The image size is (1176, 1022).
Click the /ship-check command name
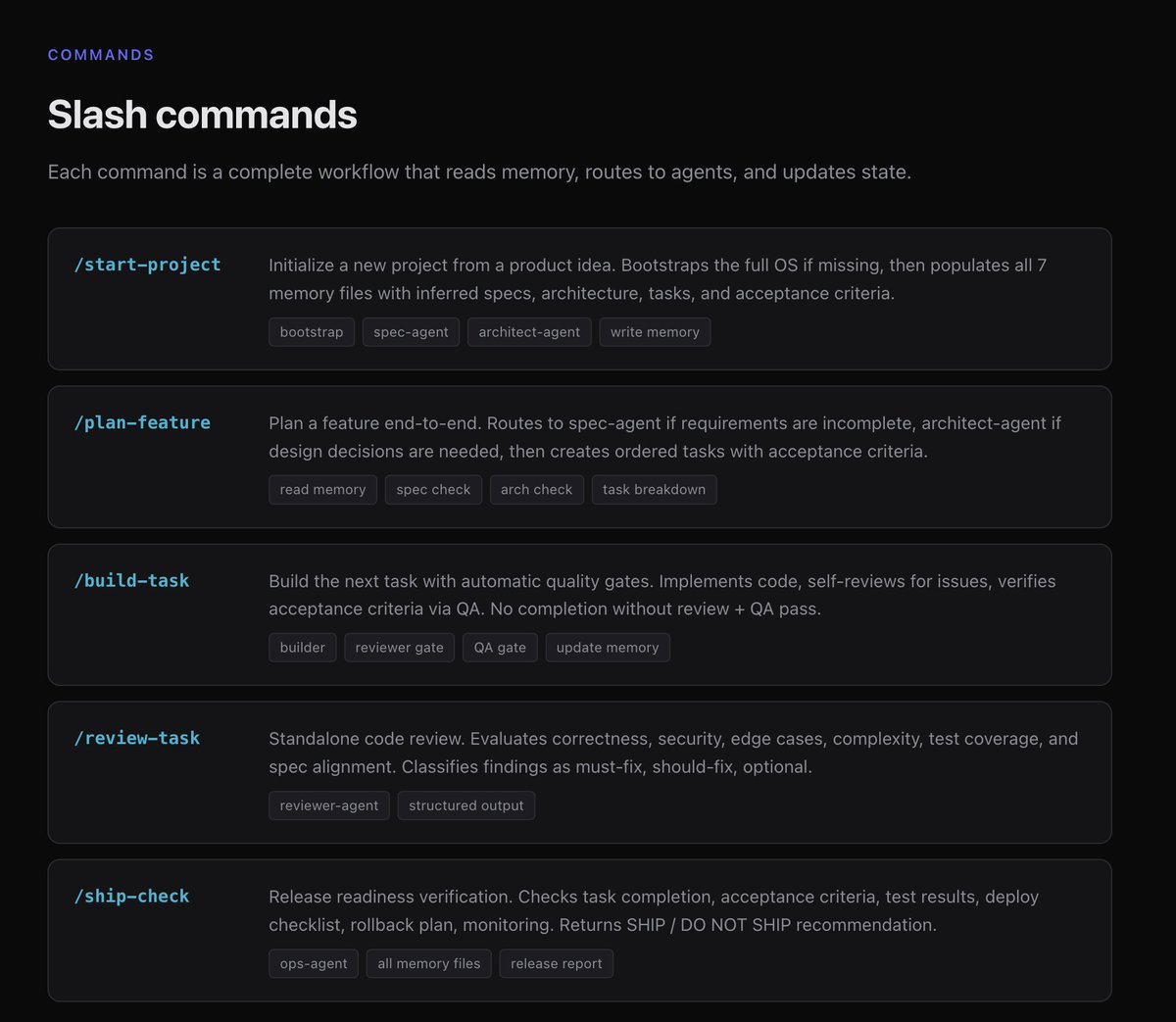tap(131, 896)
